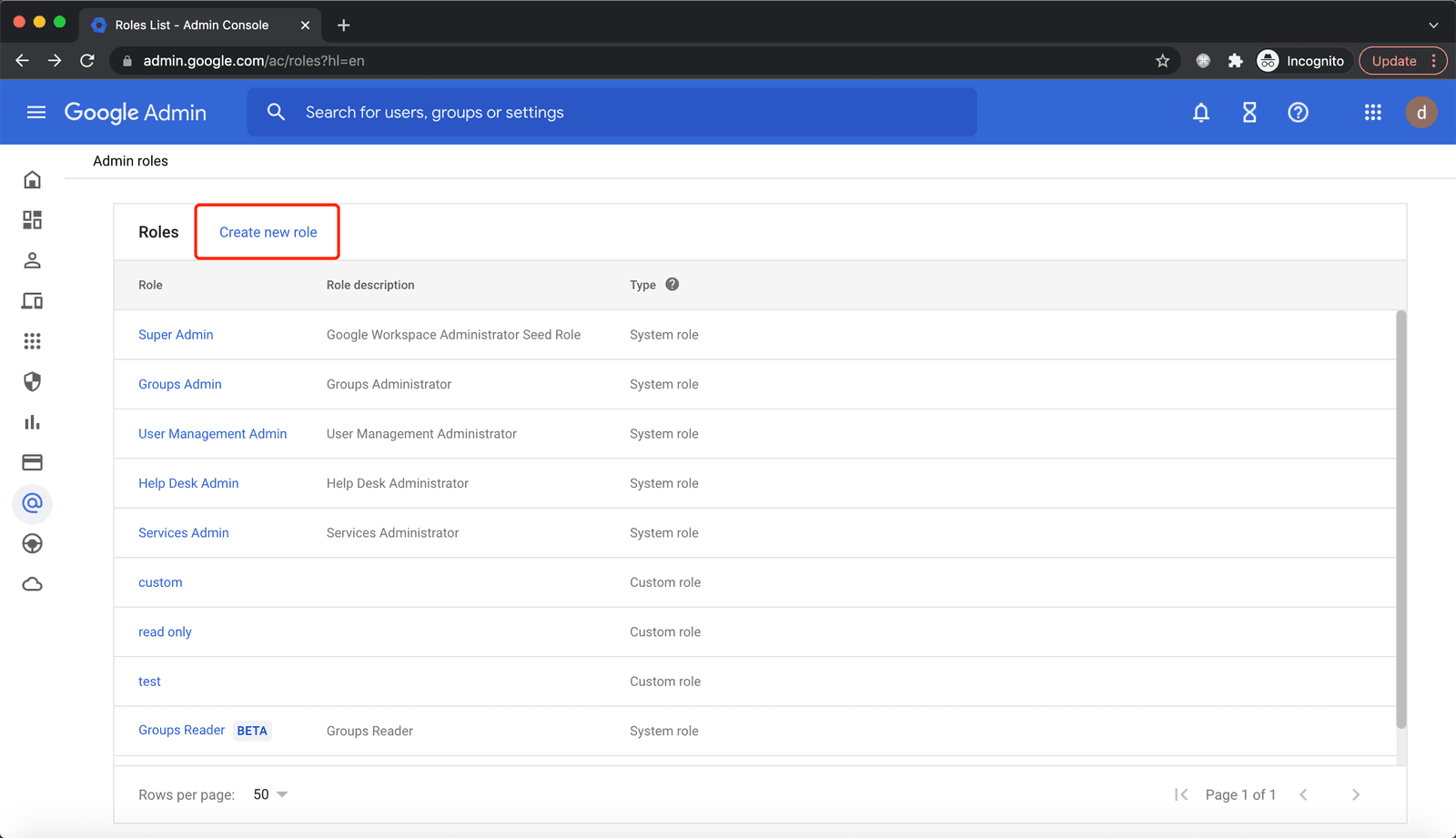Open the Rows per page dropdown
The height and width of the screenshot is (838, 1456).
(x=270, y=794)
